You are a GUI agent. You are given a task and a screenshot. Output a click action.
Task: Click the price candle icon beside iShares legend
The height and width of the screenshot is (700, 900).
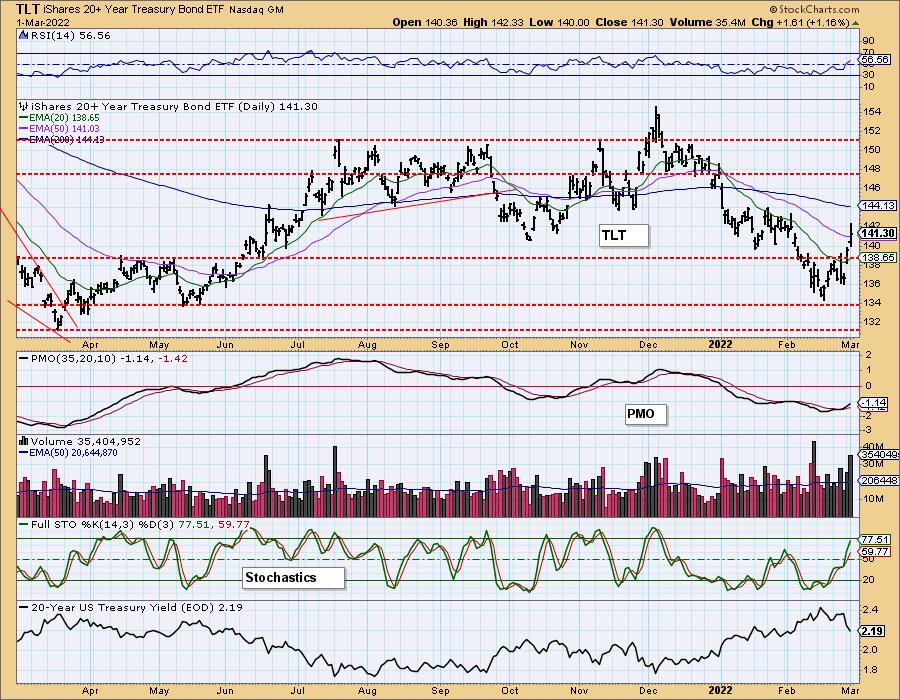pyautogui.click(x=24, y=106)
